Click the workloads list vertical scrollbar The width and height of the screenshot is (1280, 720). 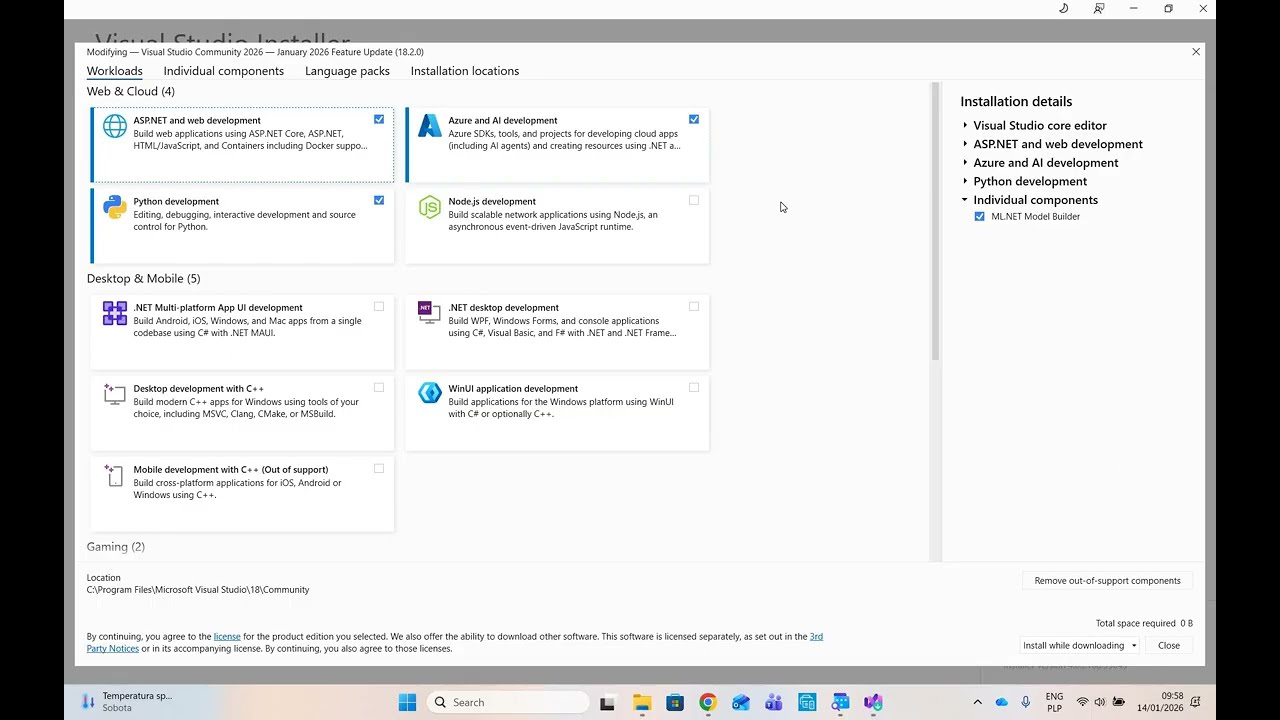[x=936, y=222]
